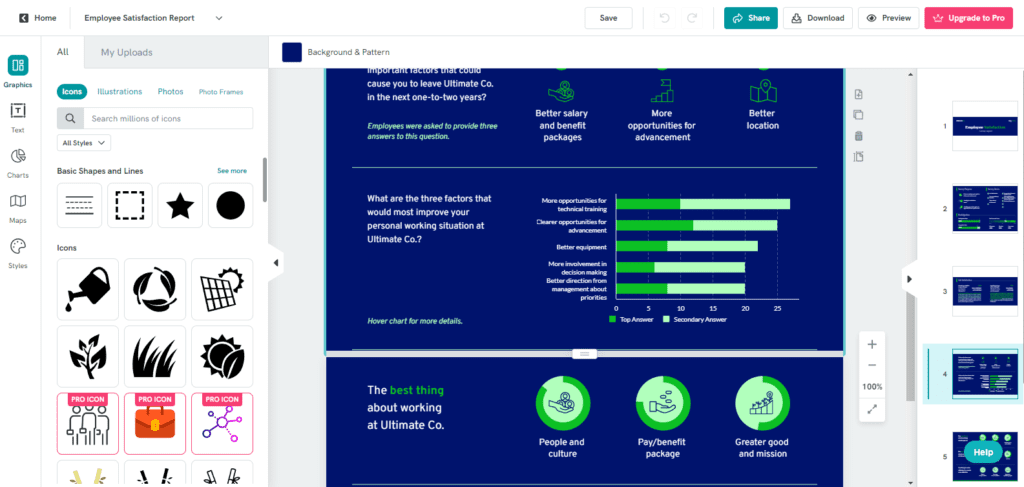
Task: Select the dashed lines shape
Action: (80, 206)
